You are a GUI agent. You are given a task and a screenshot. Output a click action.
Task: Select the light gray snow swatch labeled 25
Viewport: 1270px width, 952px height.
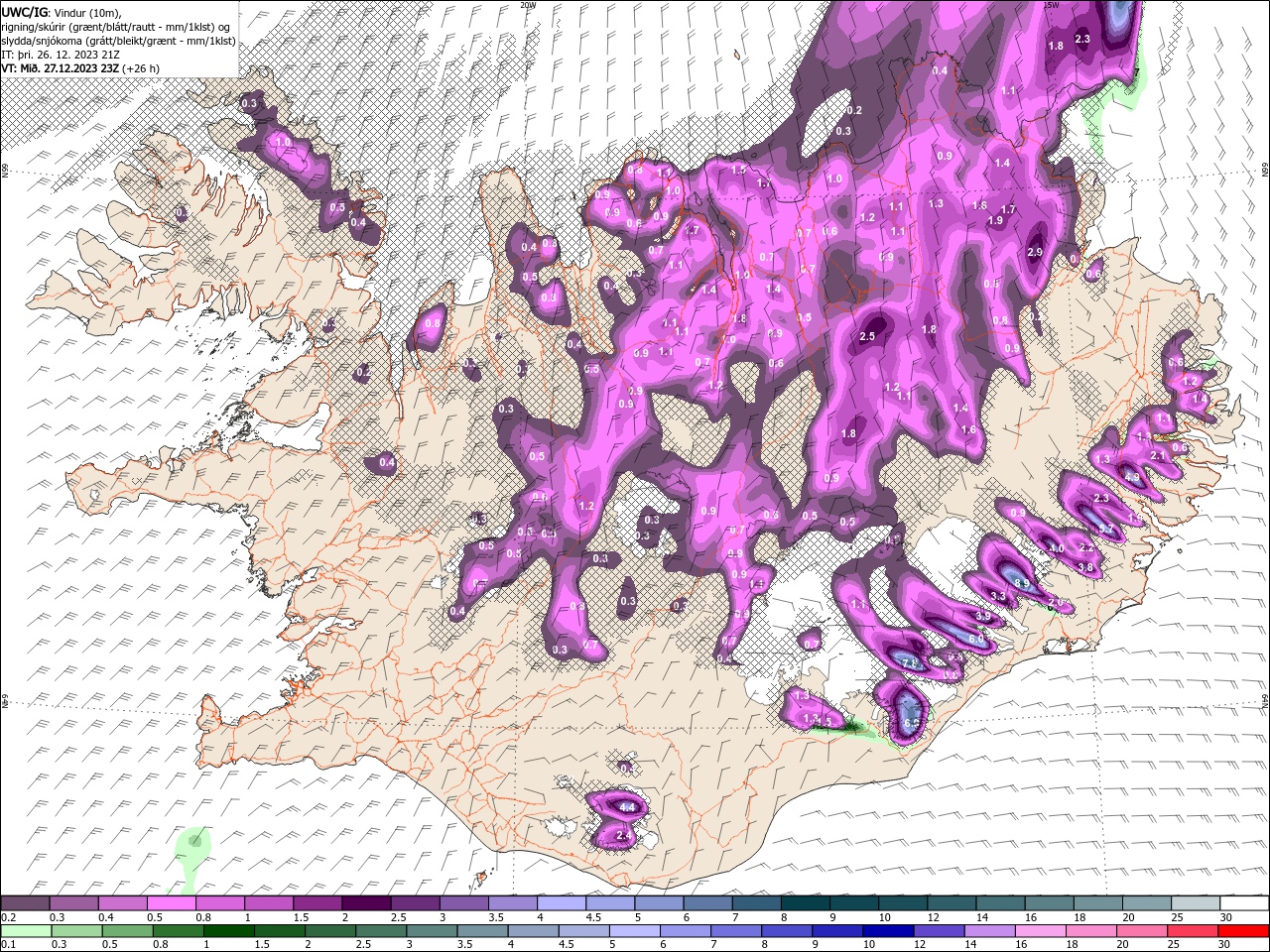1196,903
